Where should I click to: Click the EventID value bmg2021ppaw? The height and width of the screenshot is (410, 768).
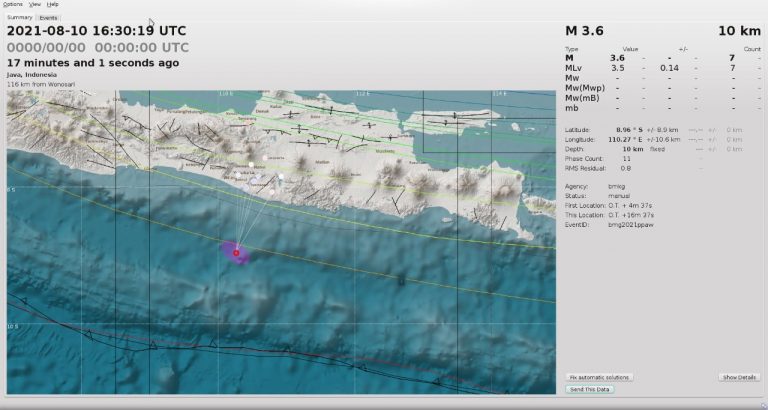630,225
